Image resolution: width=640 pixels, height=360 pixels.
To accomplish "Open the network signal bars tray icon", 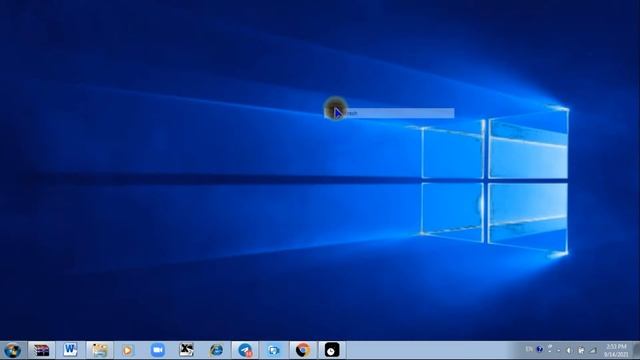I will point(593,350).
